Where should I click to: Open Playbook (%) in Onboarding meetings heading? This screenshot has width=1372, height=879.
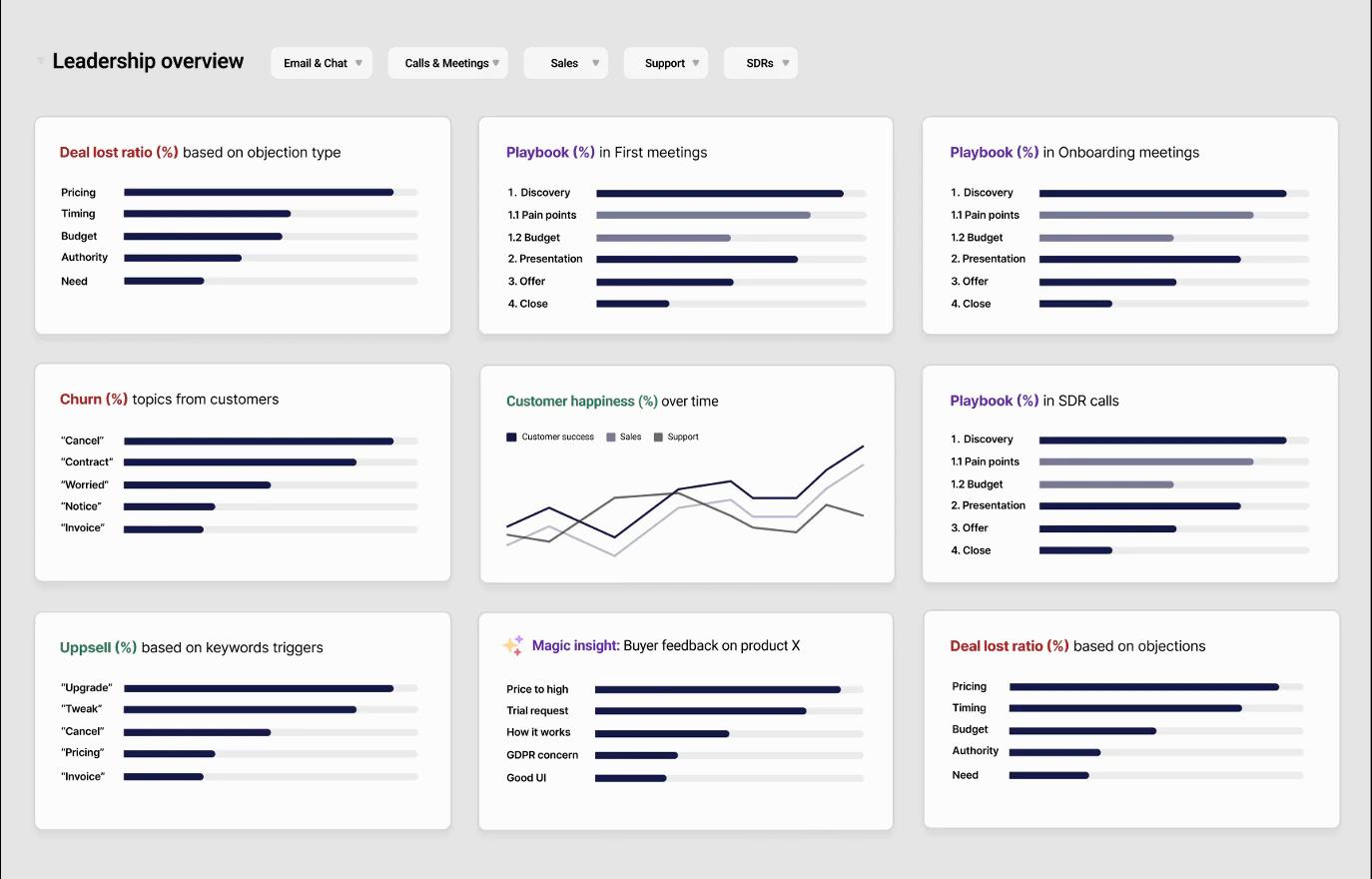point(1074,152)
